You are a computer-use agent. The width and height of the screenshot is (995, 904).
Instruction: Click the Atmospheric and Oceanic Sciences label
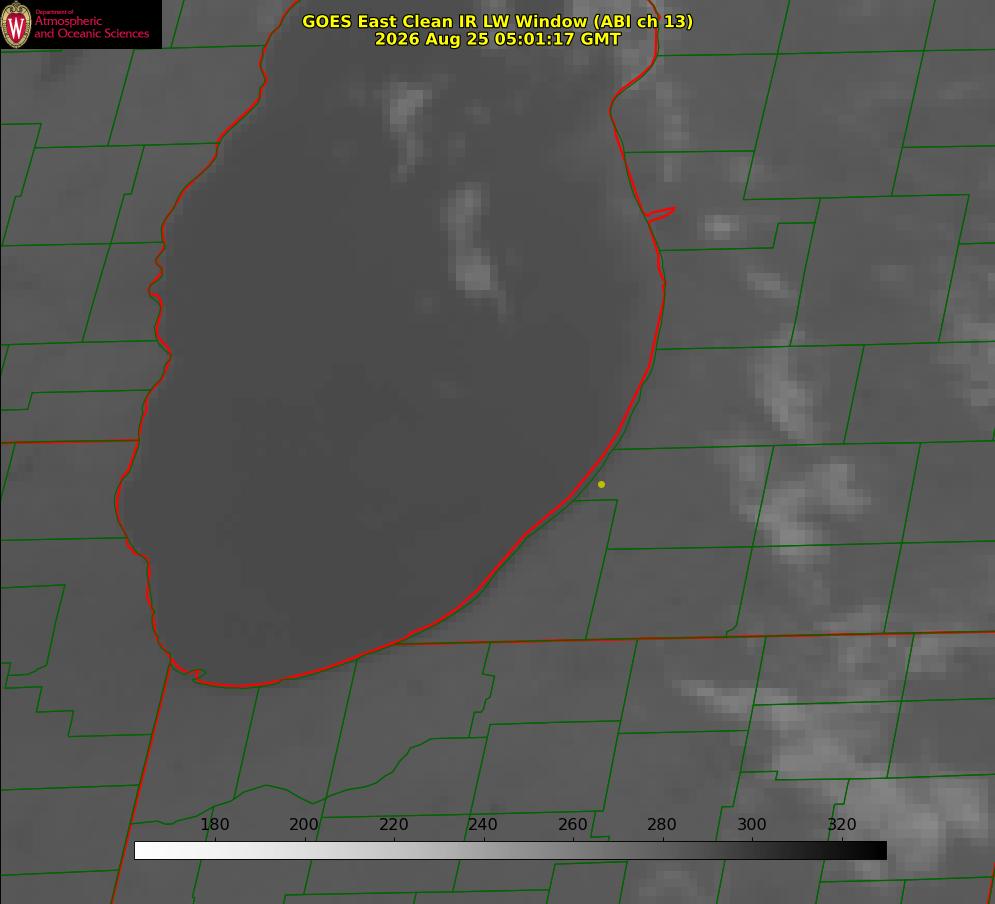[91, 27]
